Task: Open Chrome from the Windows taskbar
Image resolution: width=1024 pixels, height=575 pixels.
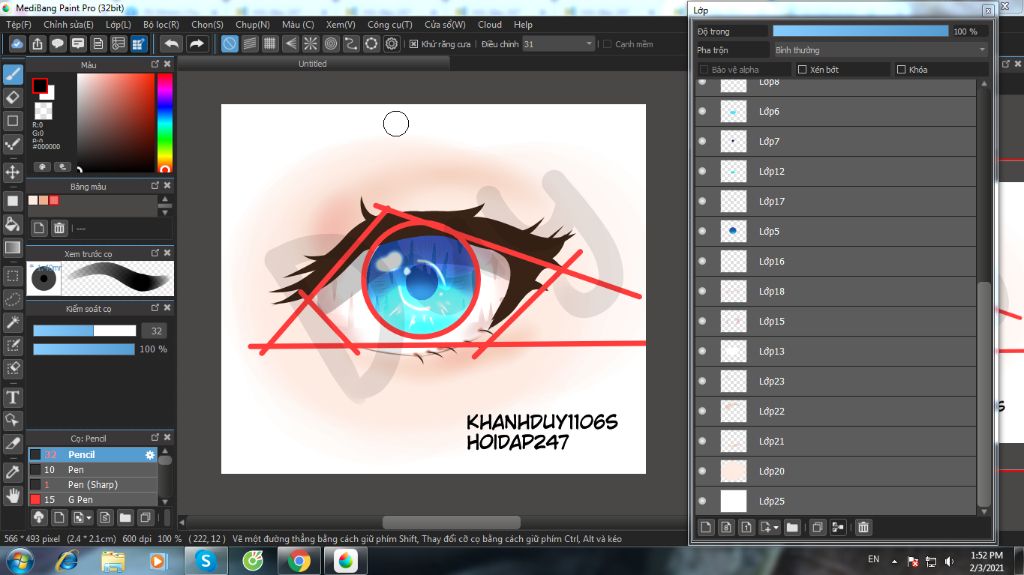Action: click(x=298, y=561)
